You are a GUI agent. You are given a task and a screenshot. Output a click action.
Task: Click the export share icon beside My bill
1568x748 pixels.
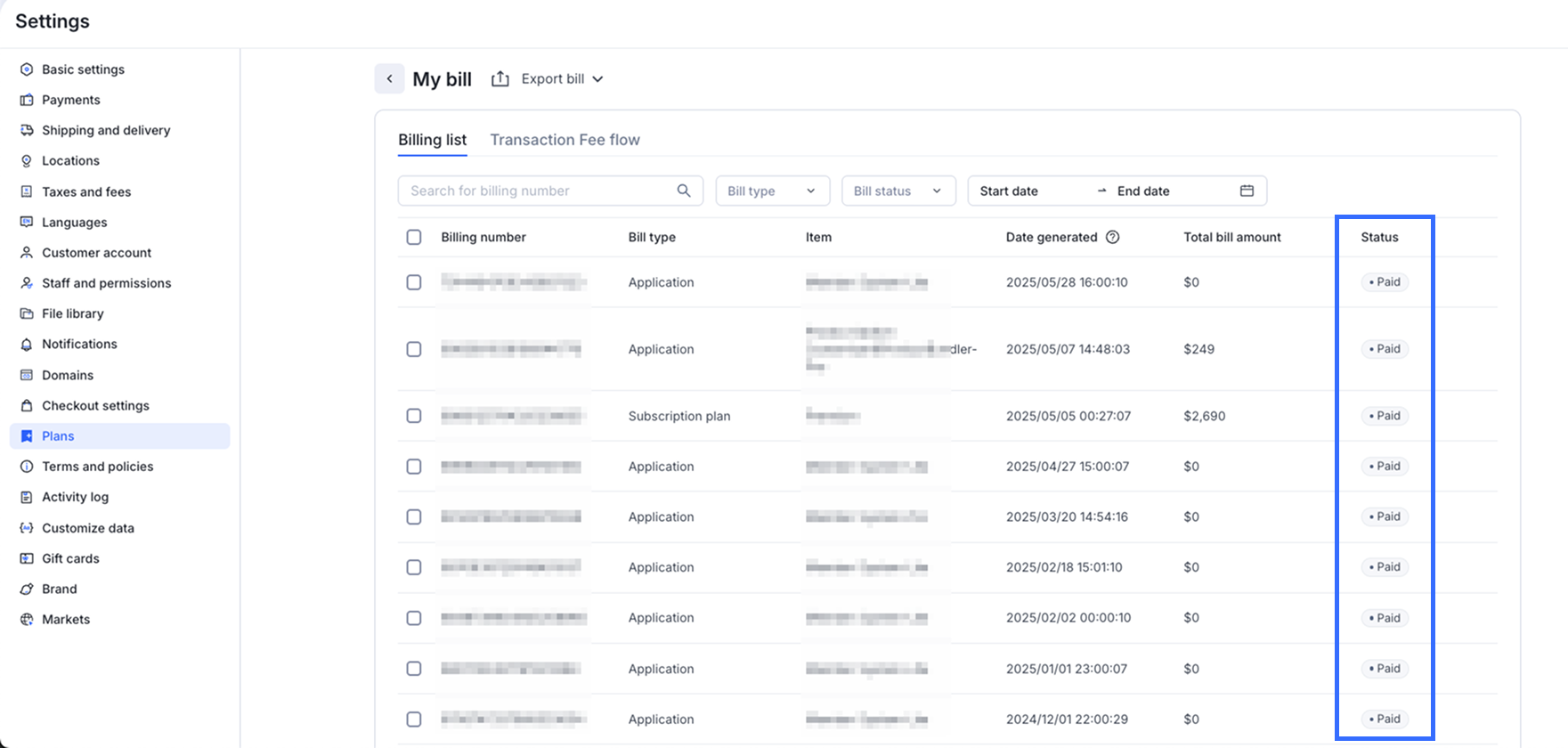[x=500, y=78]
